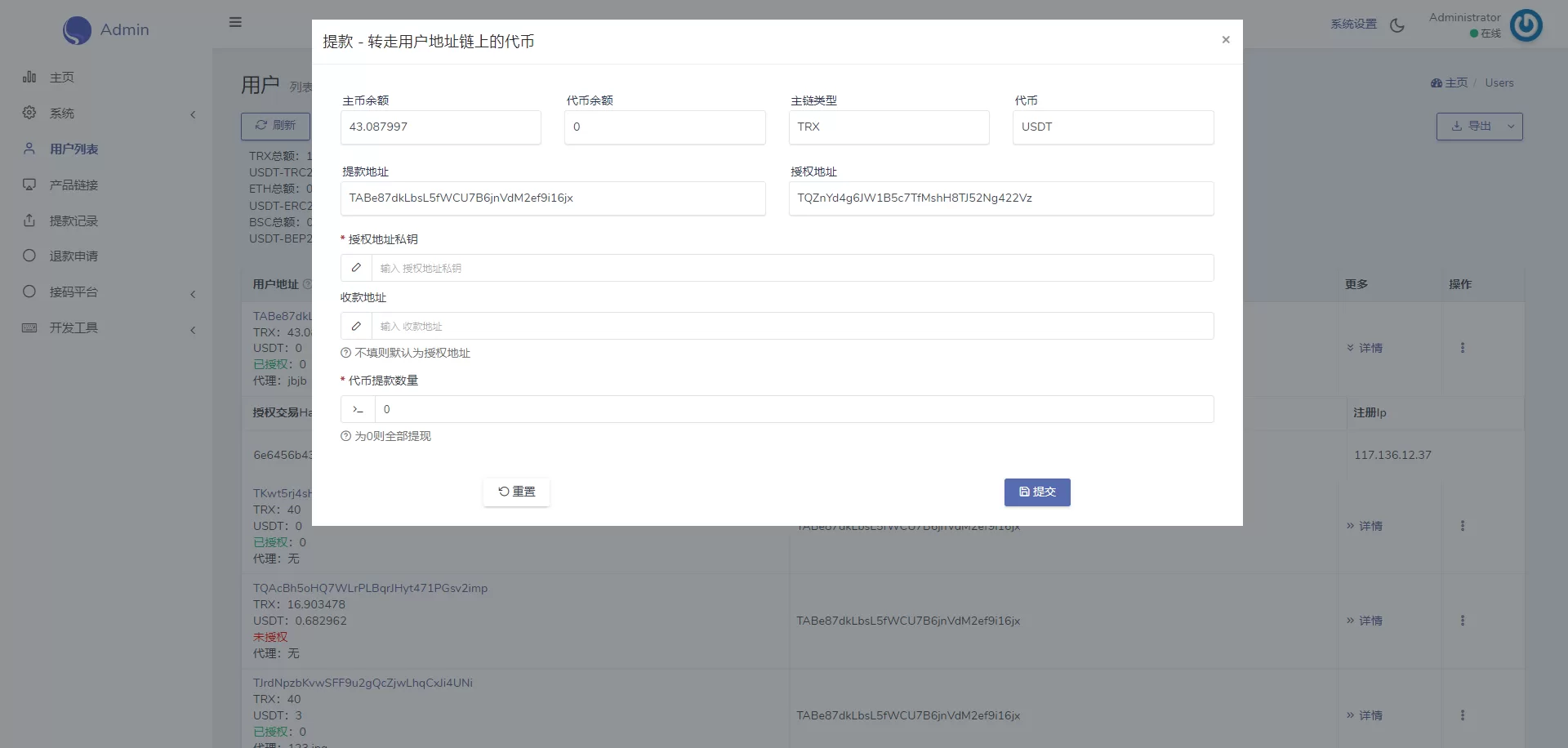This screenshot has height=748, width=1568.
Task: Expand 接码平台 sidebar chevron
Action: coord(193,294)
